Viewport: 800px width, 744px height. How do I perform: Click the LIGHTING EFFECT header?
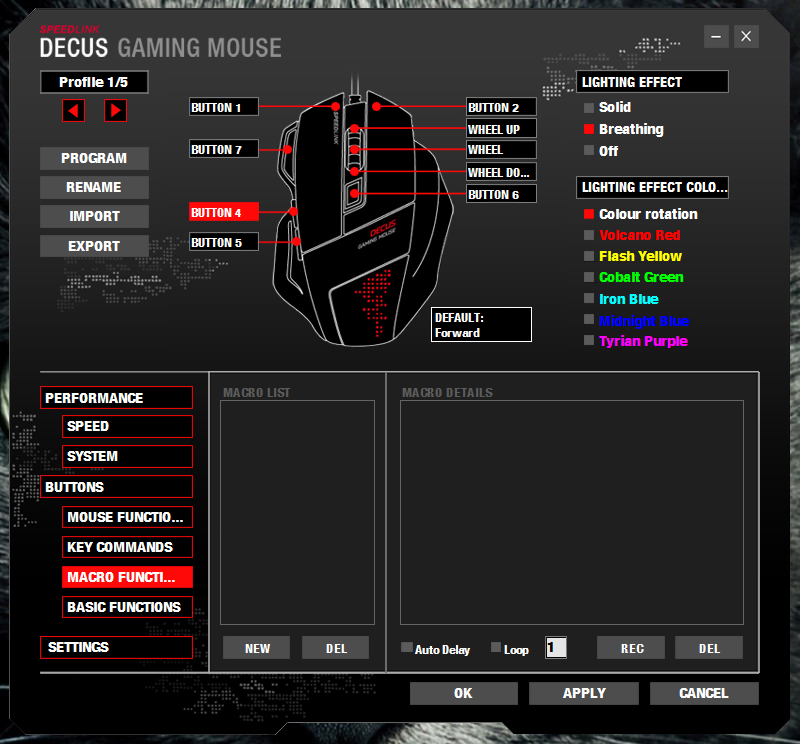pos(652,82)
